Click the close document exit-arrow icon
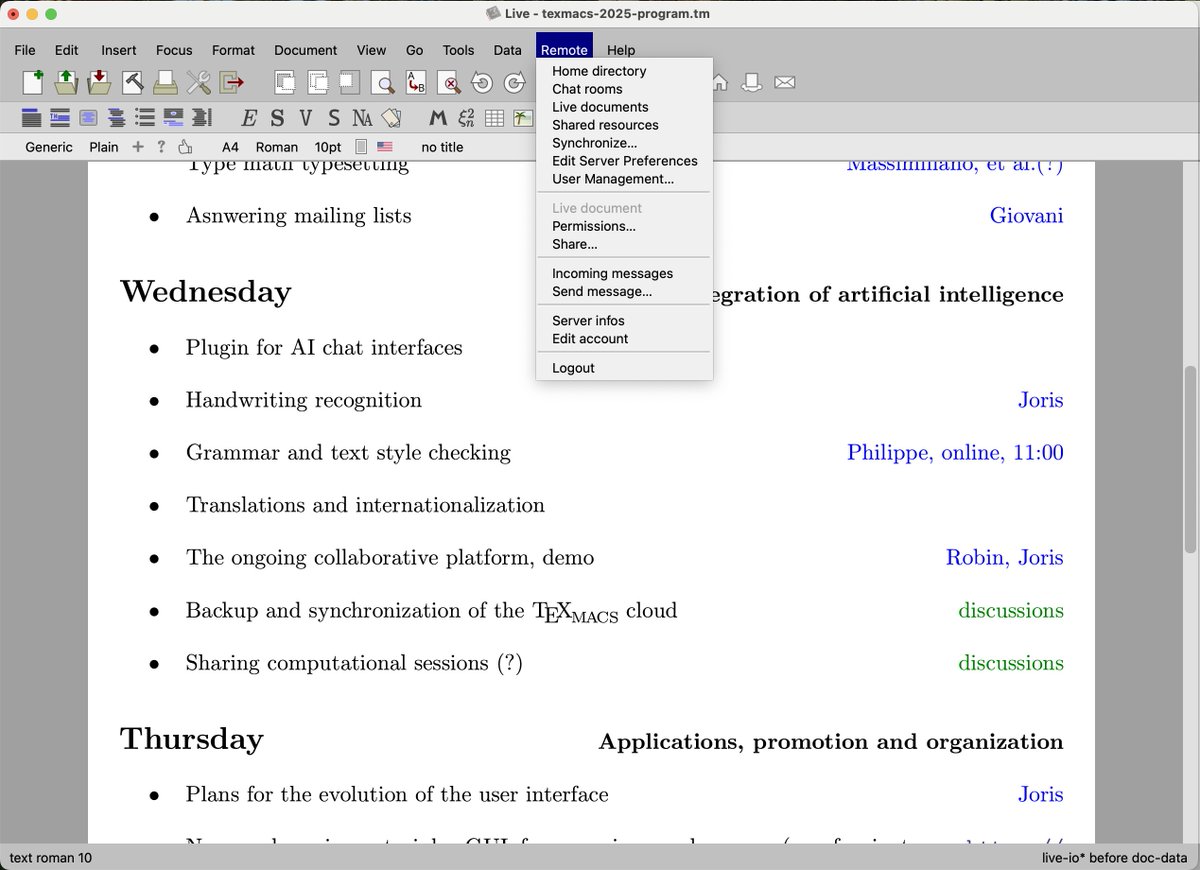1200x870 pixels. [231, 82]
